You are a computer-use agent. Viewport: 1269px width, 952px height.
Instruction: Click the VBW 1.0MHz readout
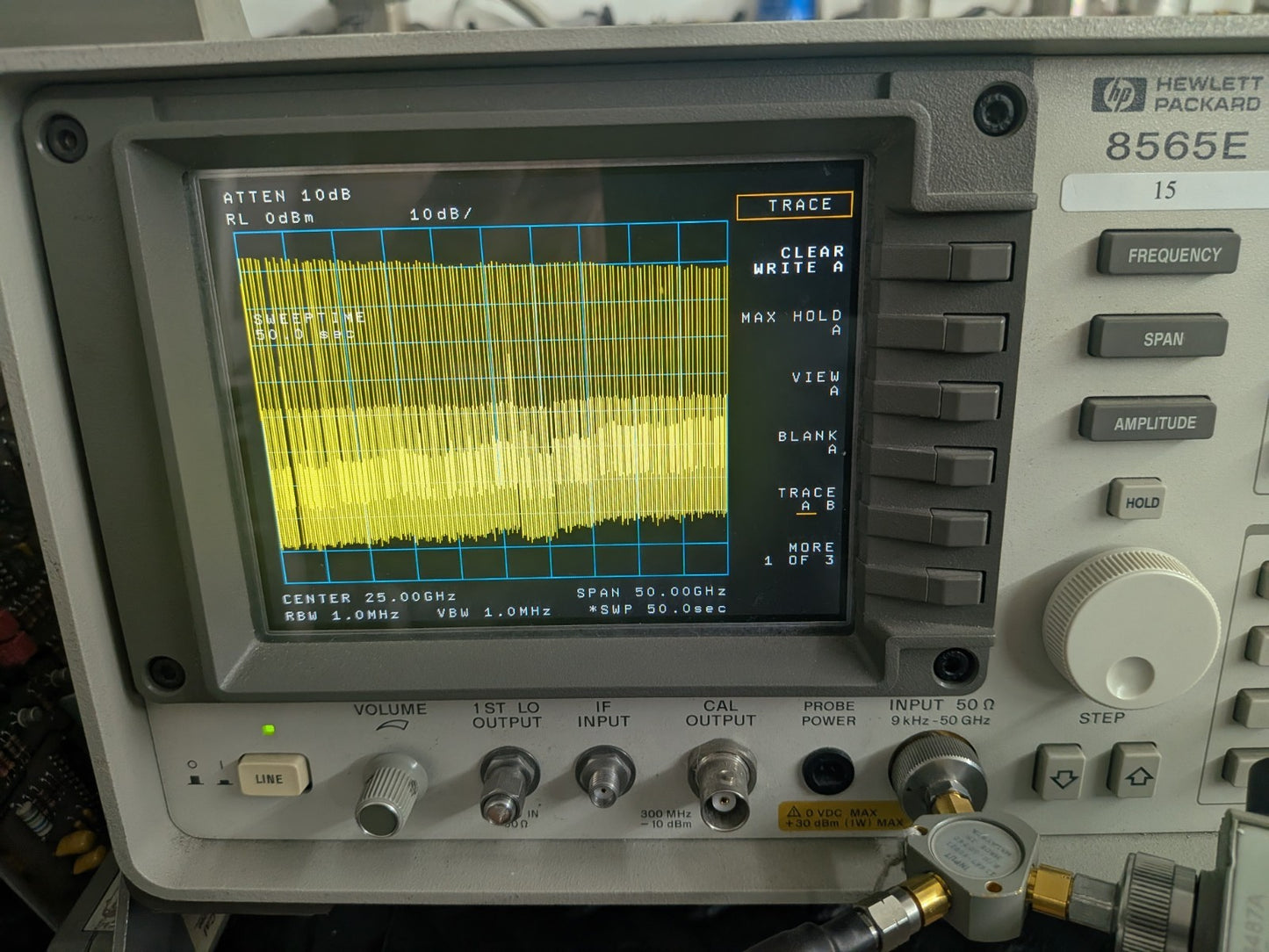point(494,612)
